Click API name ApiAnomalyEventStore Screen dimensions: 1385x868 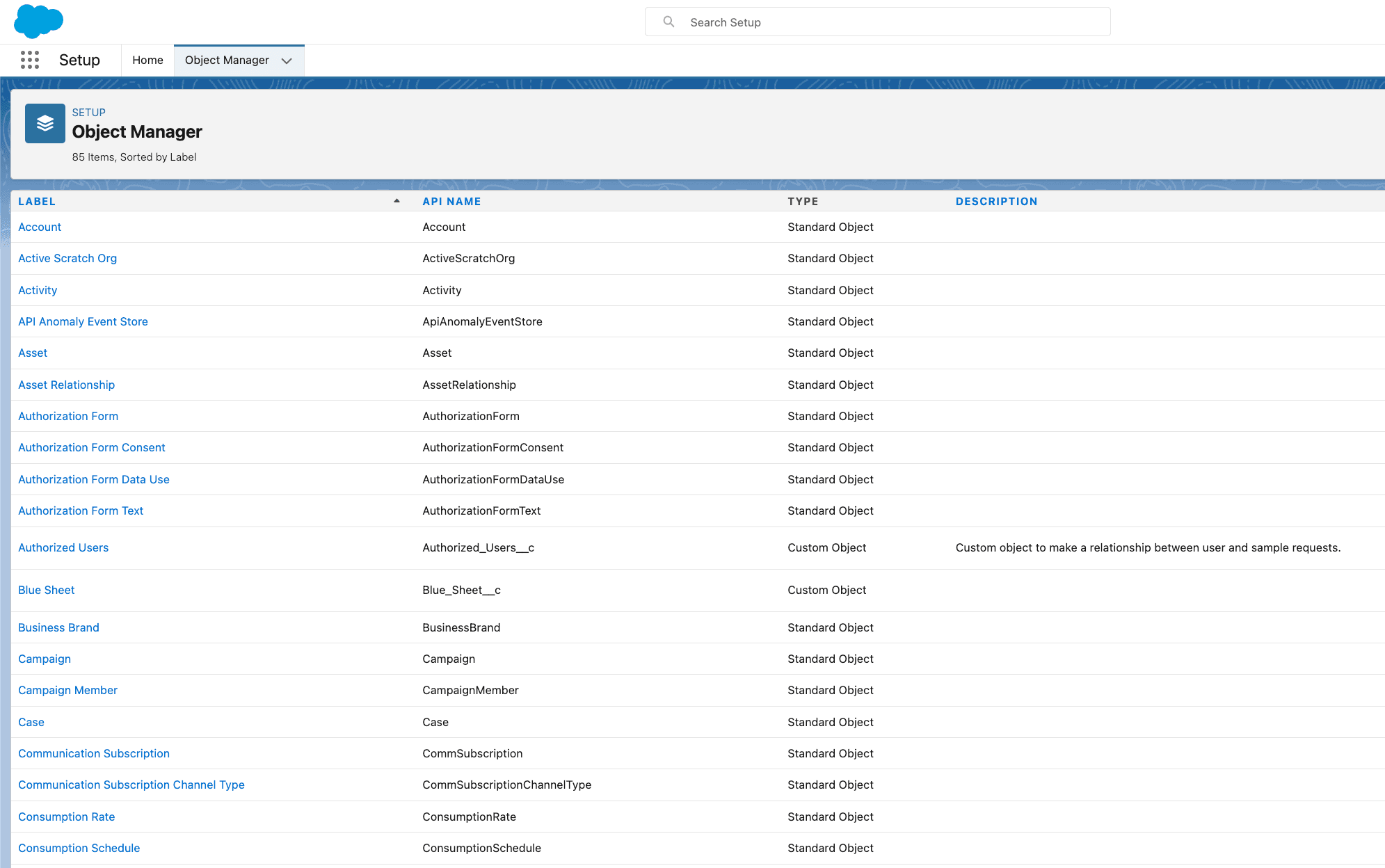[482, 321]
